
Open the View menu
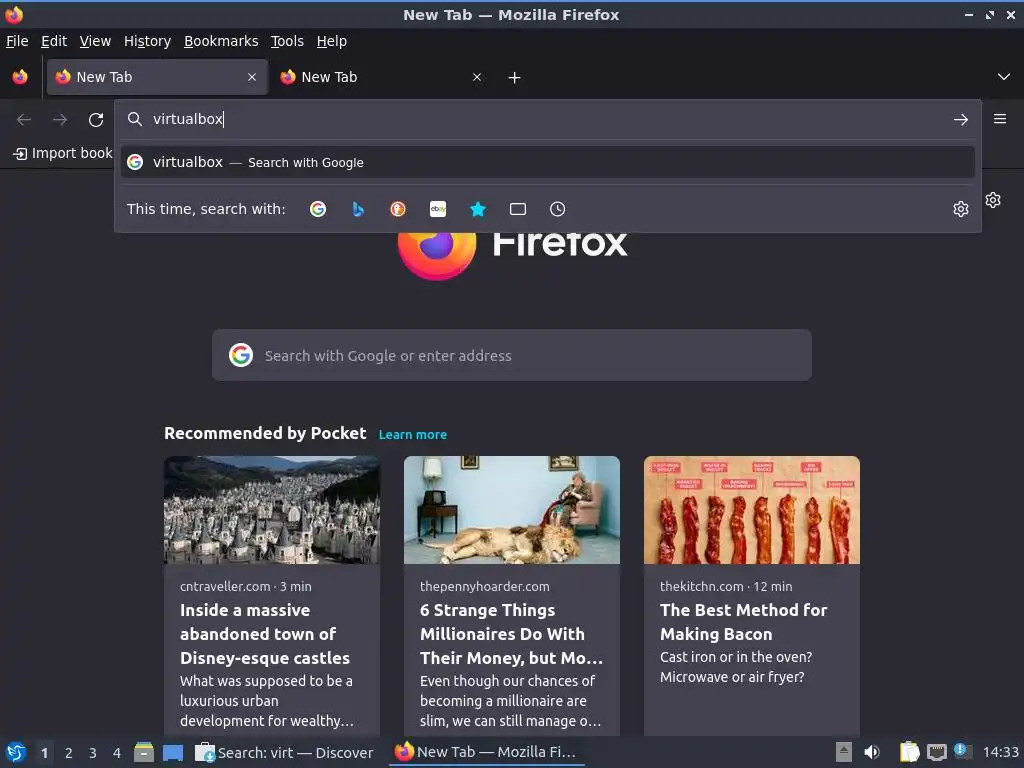coord(95,41)
